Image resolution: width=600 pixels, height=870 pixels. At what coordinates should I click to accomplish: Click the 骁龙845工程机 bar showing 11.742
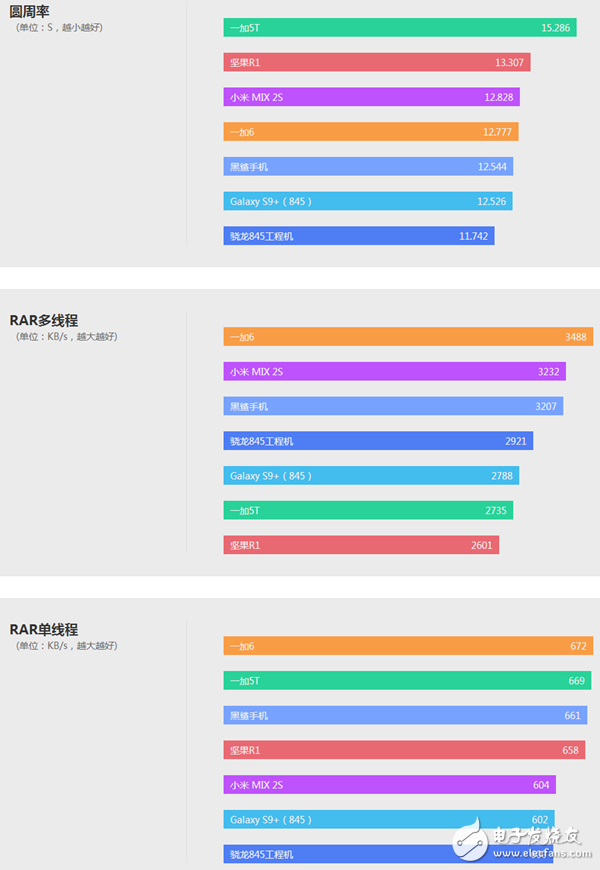pos(359,236)
